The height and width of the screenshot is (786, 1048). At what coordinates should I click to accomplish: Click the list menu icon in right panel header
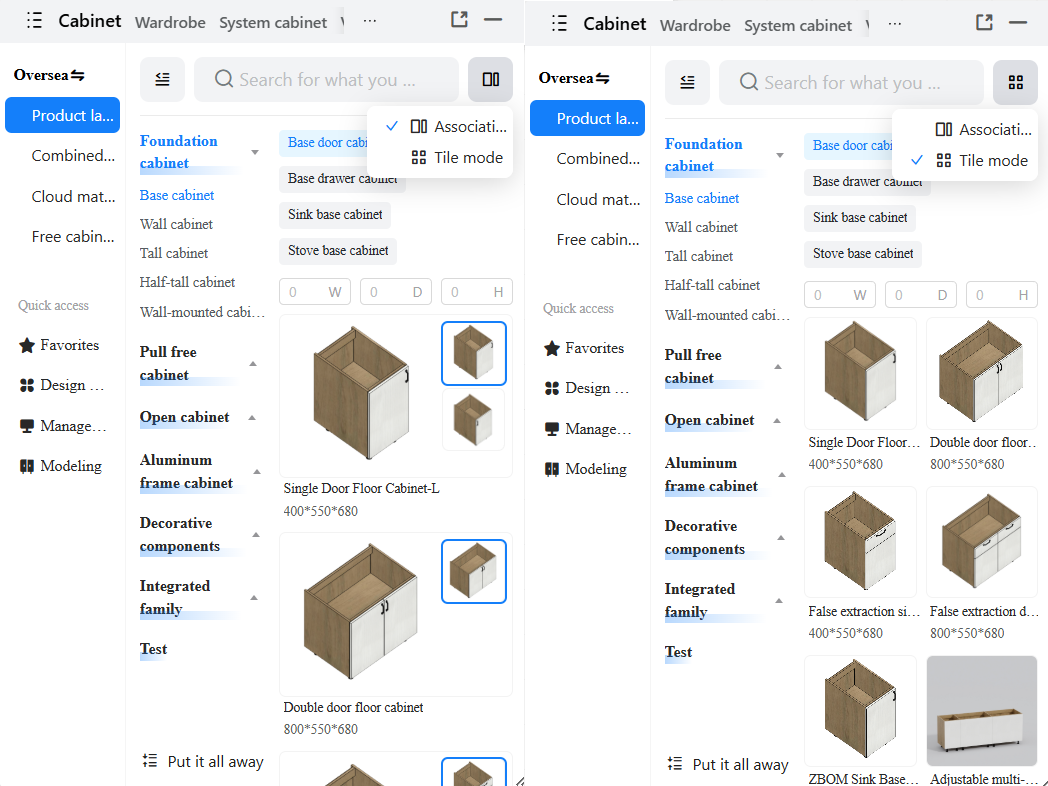(x=559, y=23)
